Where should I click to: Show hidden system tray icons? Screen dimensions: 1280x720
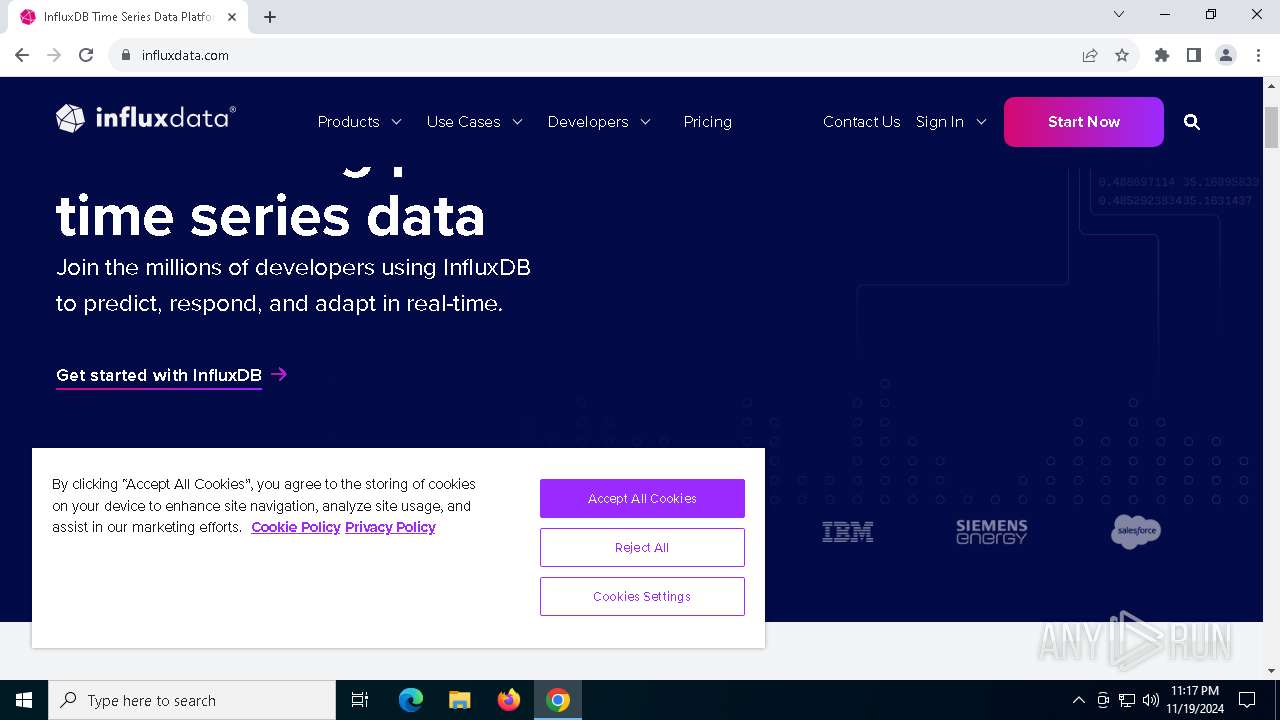tap(1078, 700)
